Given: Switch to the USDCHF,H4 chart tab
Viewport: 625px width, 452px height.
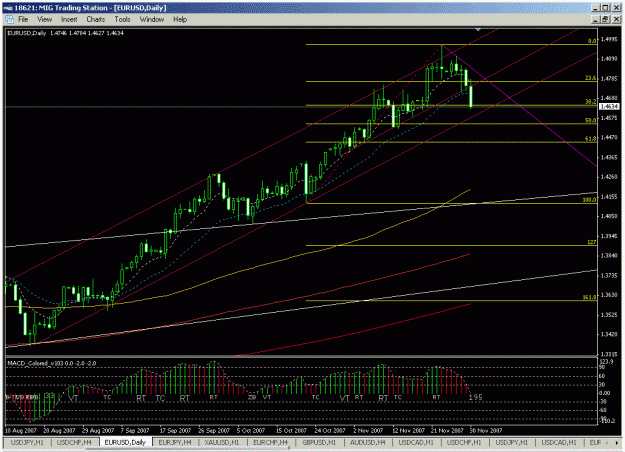Looking at the screenshot, I should pos(74,442).
